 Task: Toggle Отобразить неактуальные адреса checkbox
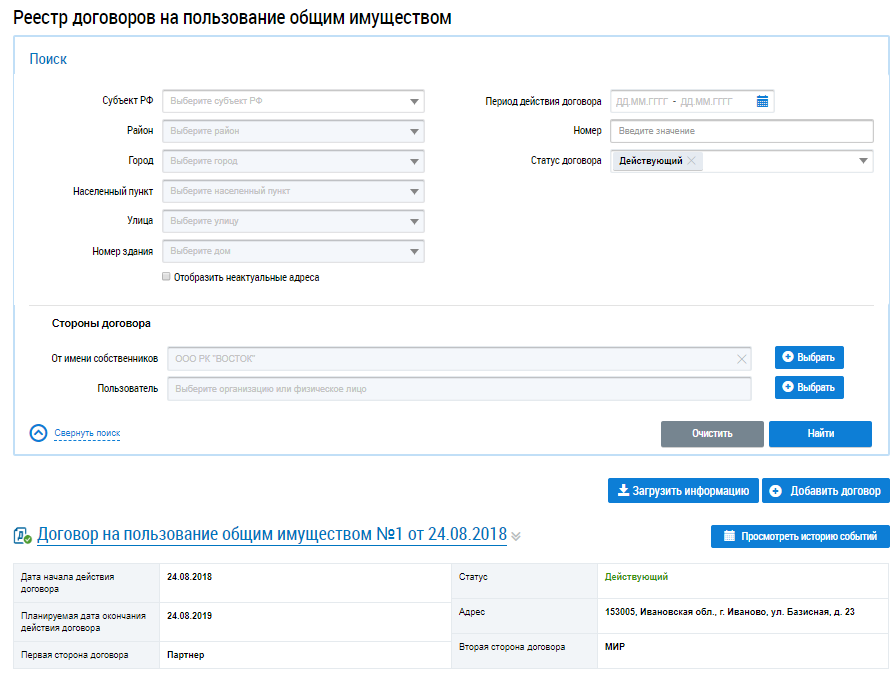166,277
